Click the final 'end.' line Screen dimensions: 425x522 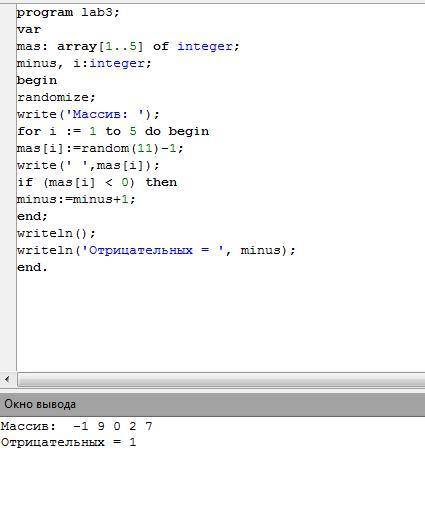[x=32, y=267]
